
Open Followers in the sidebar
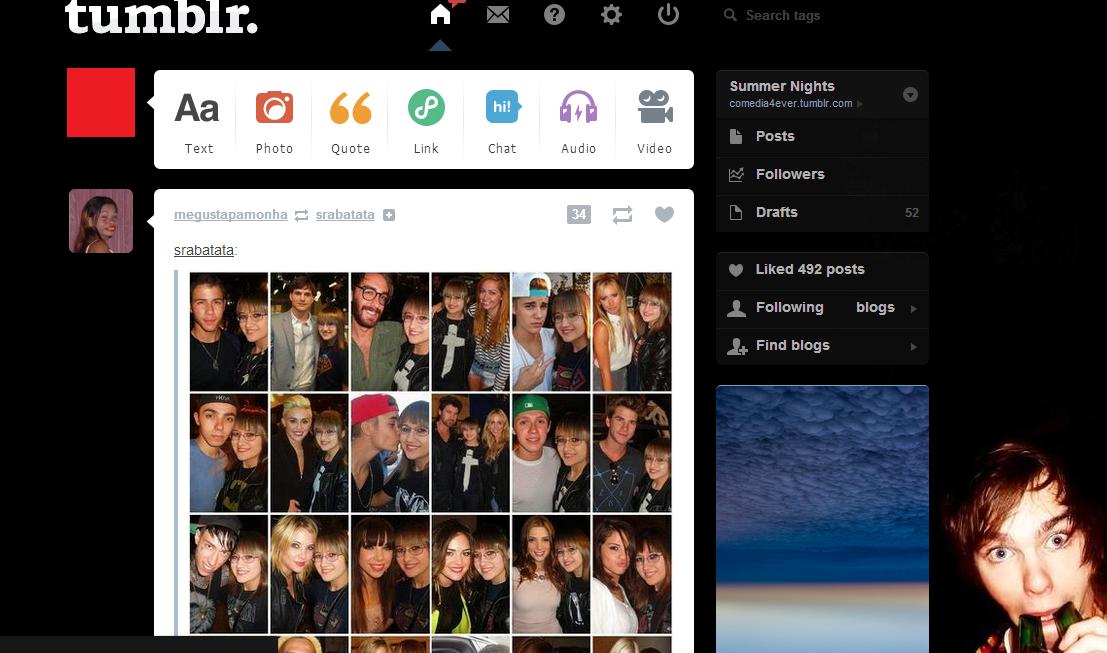pos(822,174)
